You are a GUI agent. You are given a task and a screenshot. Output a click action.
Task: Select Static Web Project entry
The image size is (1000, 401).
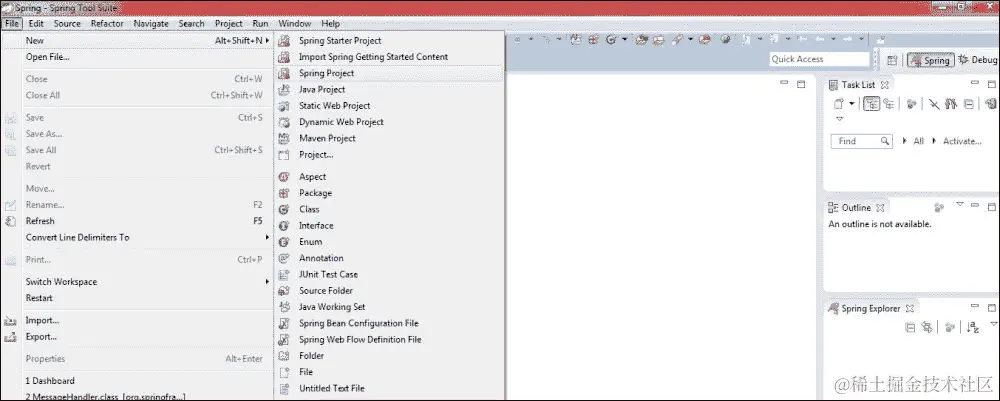(x=390, y=106)
